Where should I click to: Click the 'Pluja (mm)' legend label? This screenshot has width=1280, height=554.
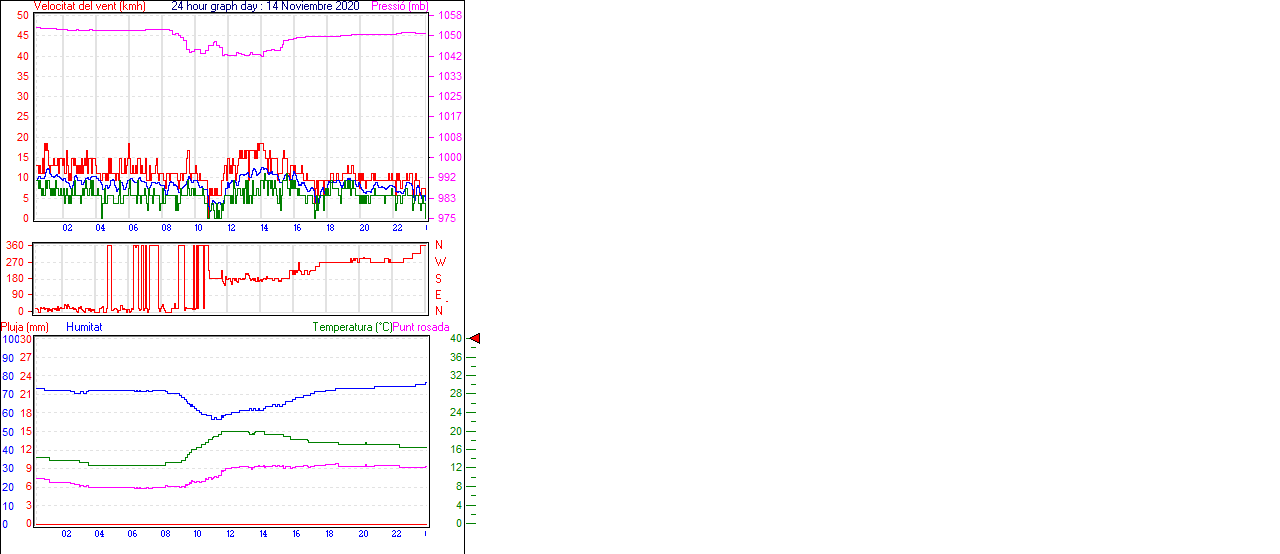pos(25,327)
